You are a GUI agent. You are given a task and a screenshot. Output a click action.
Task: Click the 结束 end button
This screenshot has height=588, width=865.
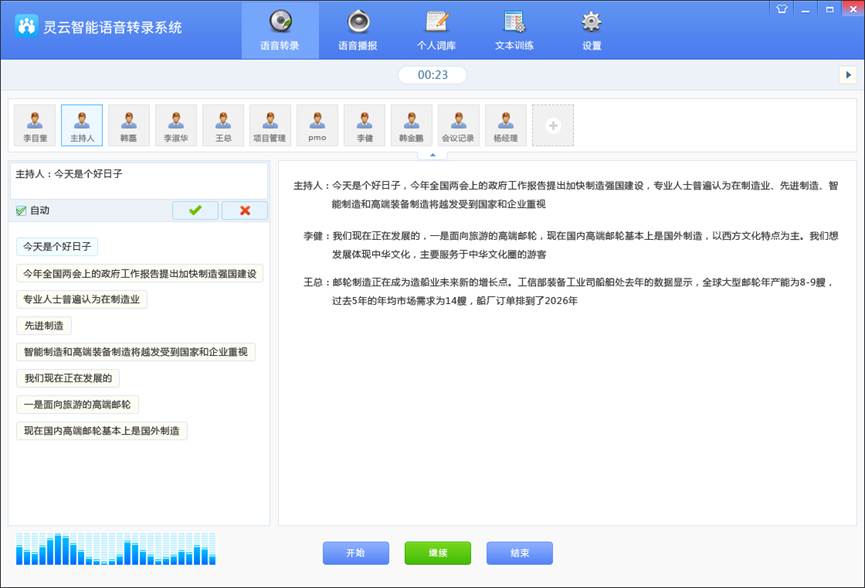pos(520,552)
